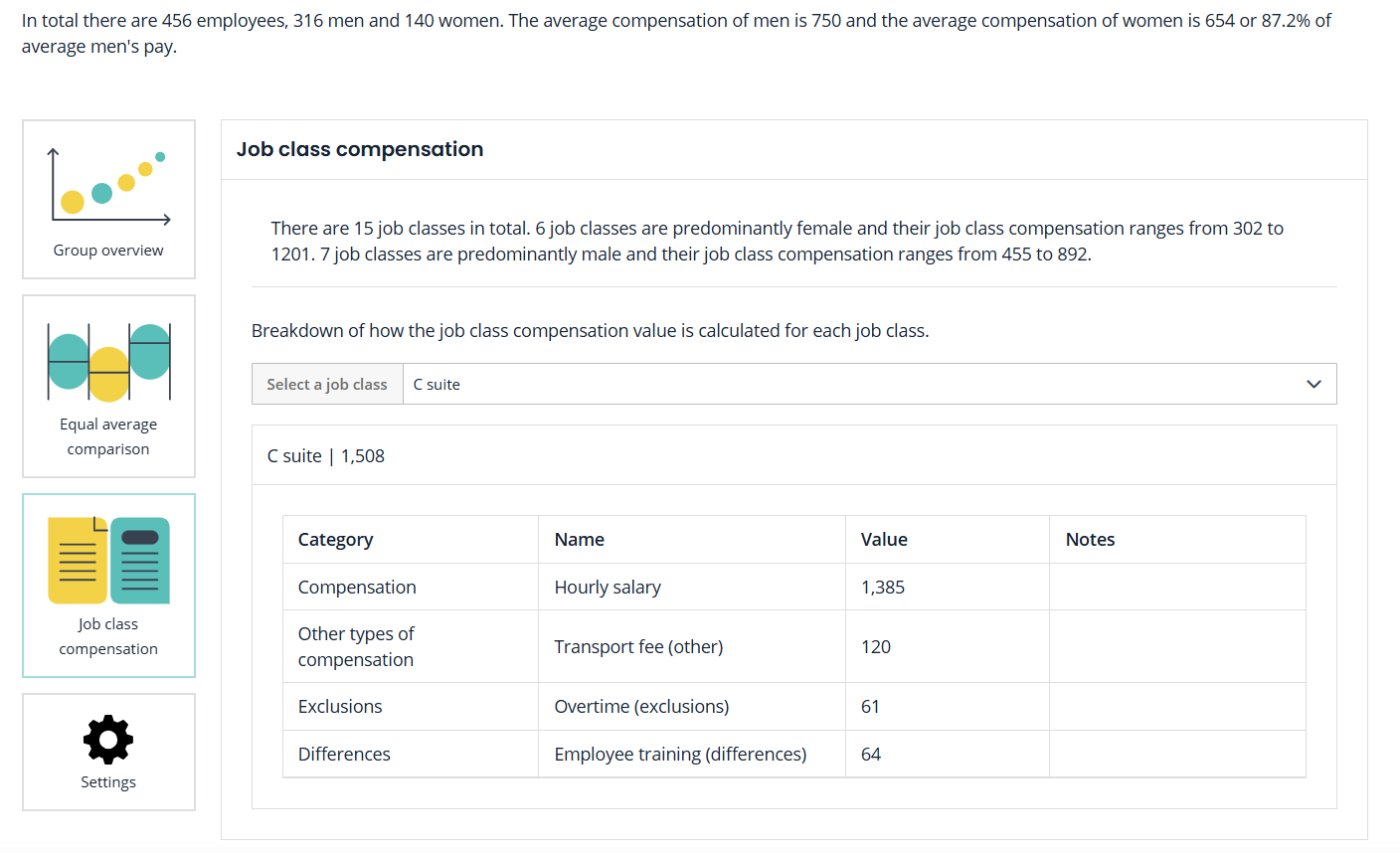Click Employee training (differences) entry
The height and width of the screenshot is (853, 1400).
click(680, 755)
